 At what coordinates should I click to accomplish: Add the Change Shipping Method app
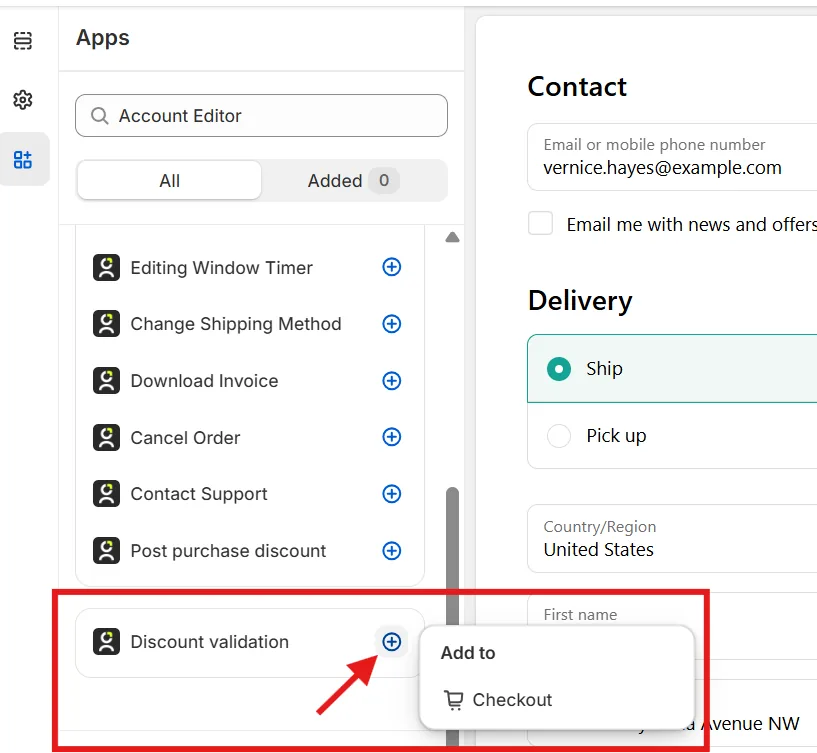pos(391,324)
